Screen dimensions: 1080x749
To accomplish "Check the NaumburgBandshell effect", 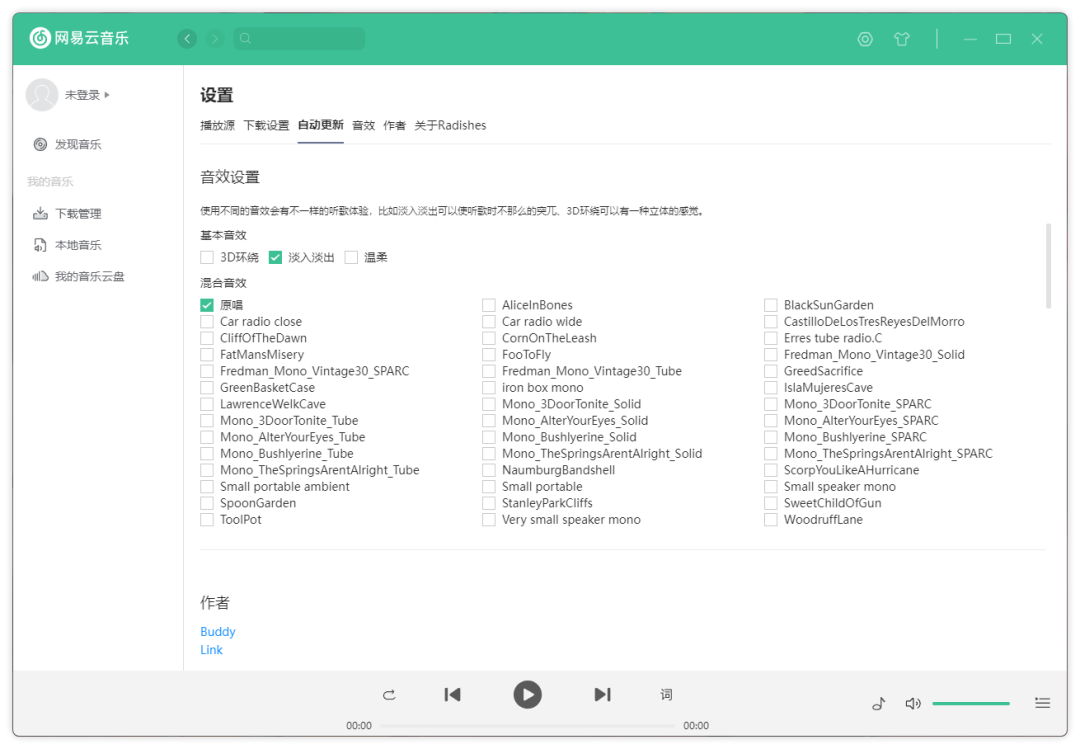I will (489, 471).
